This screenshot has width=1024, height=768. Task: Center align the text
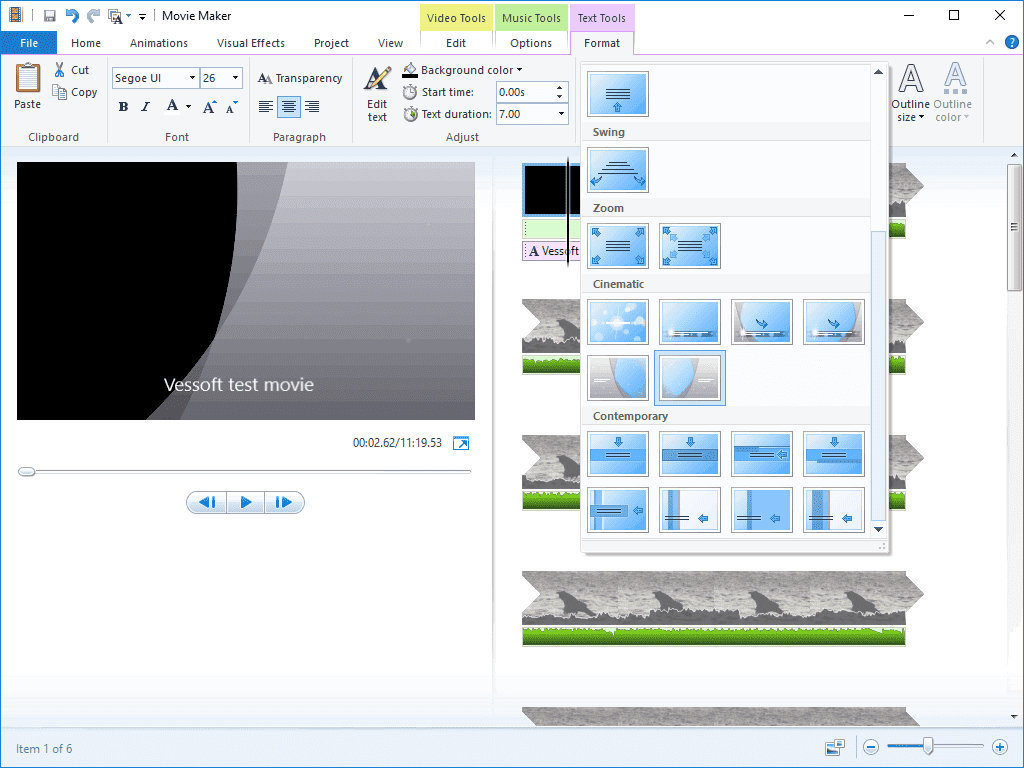click(289, 106)
